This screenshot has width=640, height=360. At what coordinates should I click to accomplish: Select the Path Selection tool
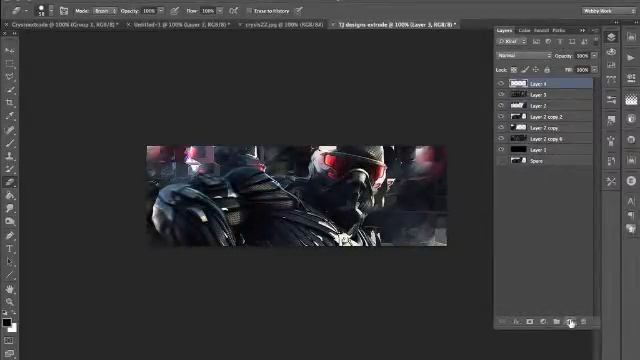pyautogui.click(x=9, y=262)
